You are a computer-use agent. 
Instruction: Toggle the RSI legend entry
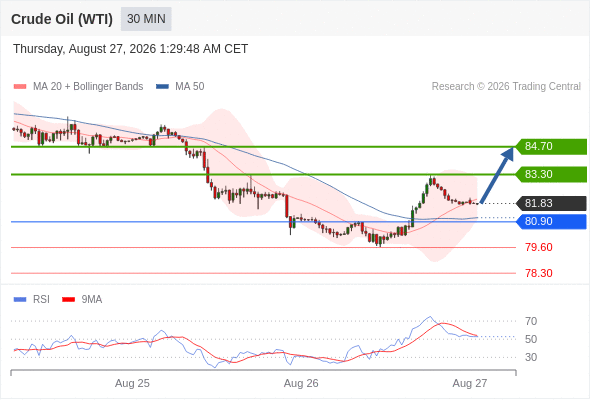click(x=32, y=300)
